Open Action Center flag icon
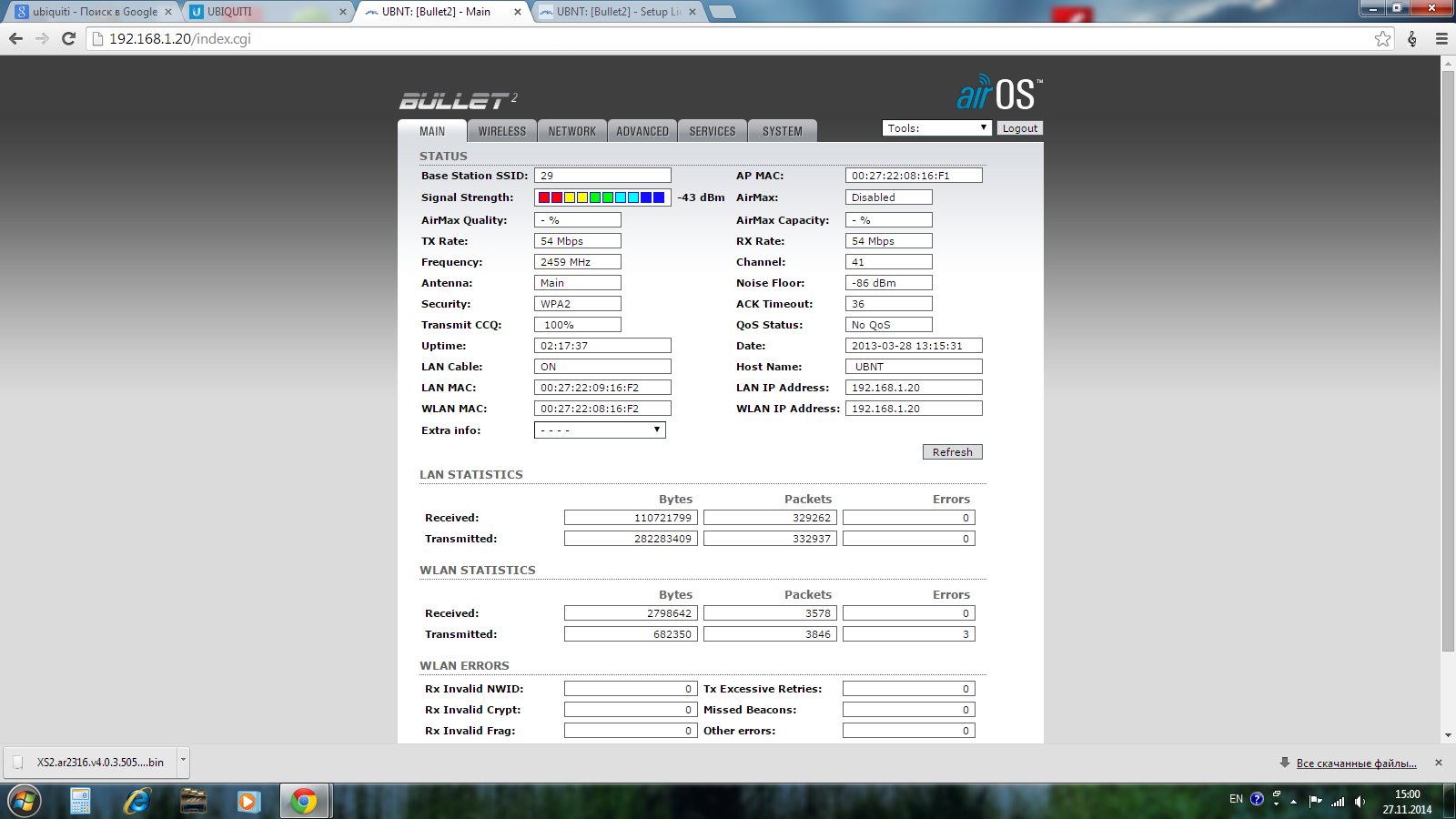Viewport: 1456px width, 819px height. tap(1315, 801)
